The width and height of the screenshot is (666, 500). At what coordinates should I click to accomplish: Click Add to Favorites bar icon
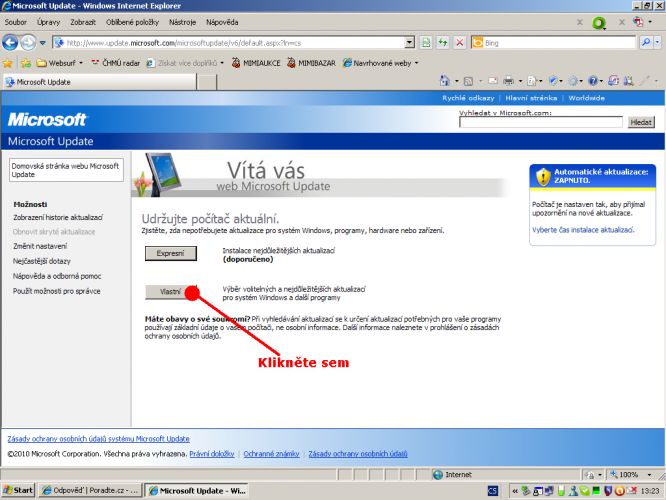click(x=26, y=63)
